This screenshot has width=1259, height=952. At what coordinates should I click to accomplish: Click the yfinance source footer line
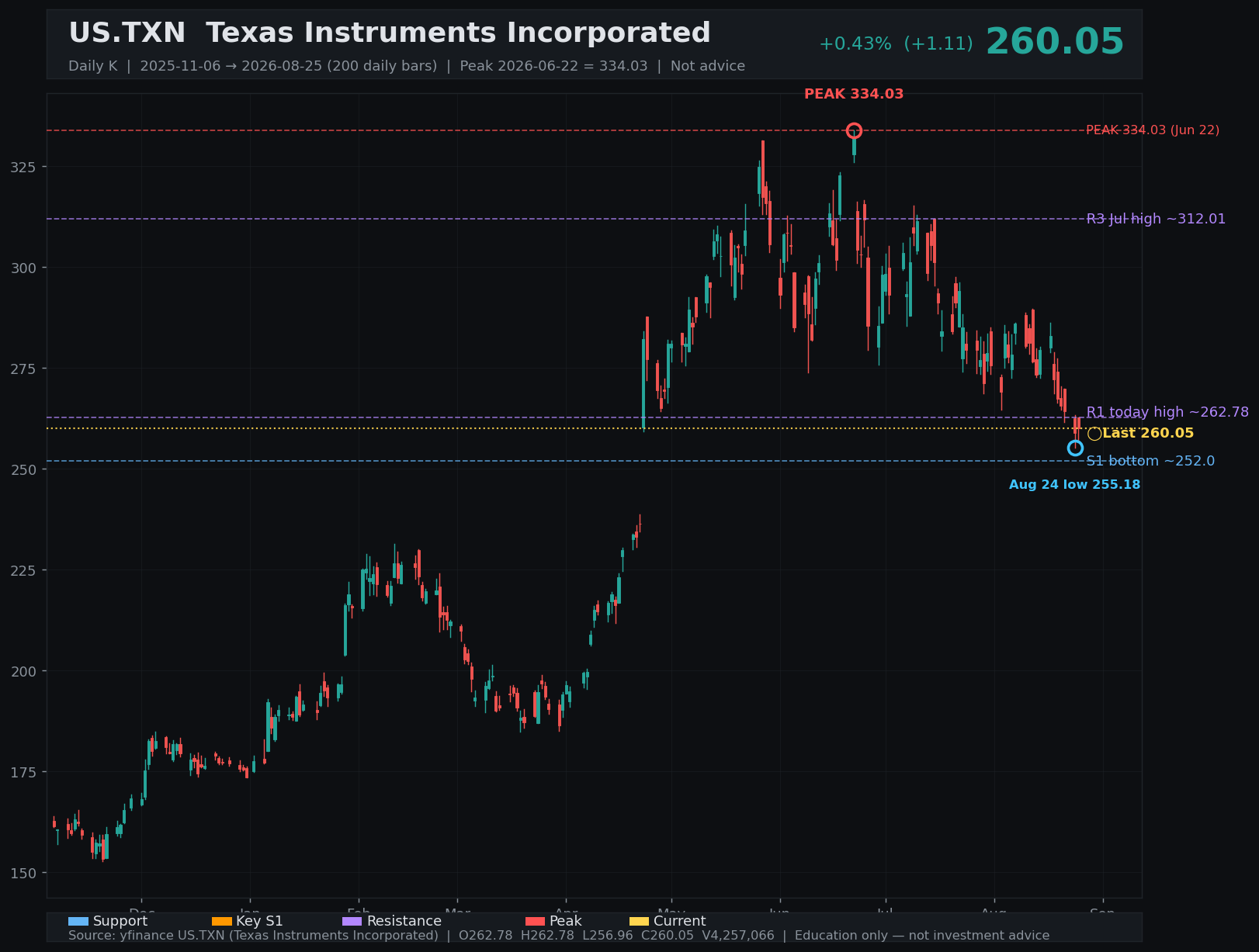pos(559,936)
